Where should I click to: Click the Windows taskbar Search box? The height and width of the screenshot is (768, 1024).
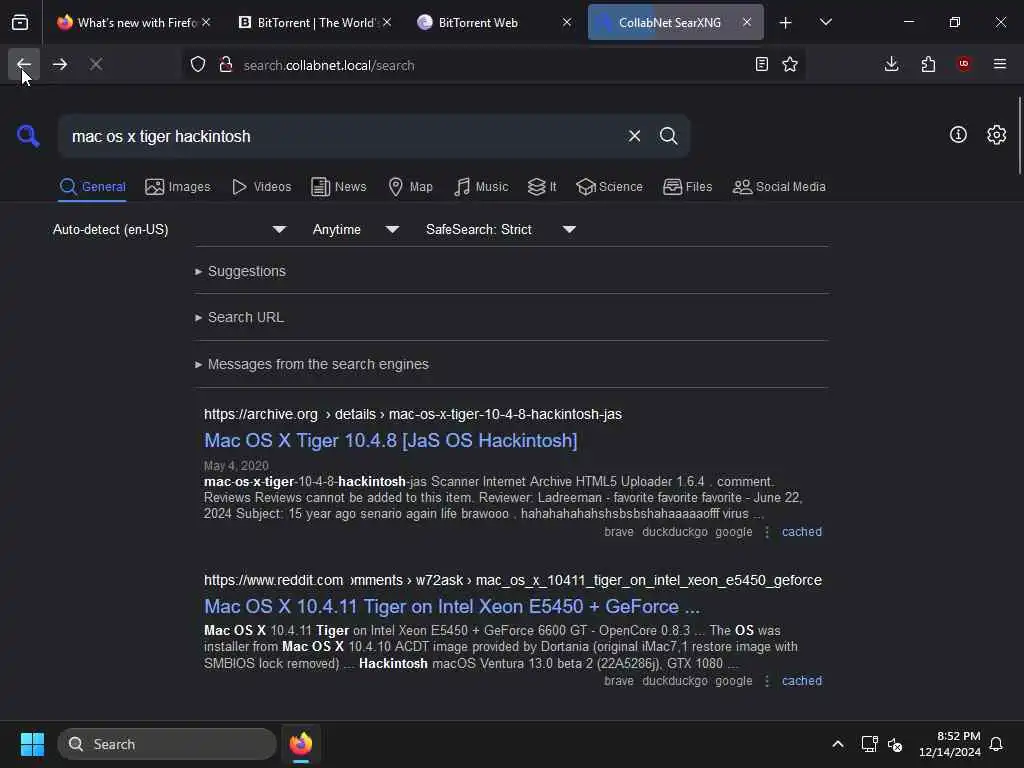[167, 744]
